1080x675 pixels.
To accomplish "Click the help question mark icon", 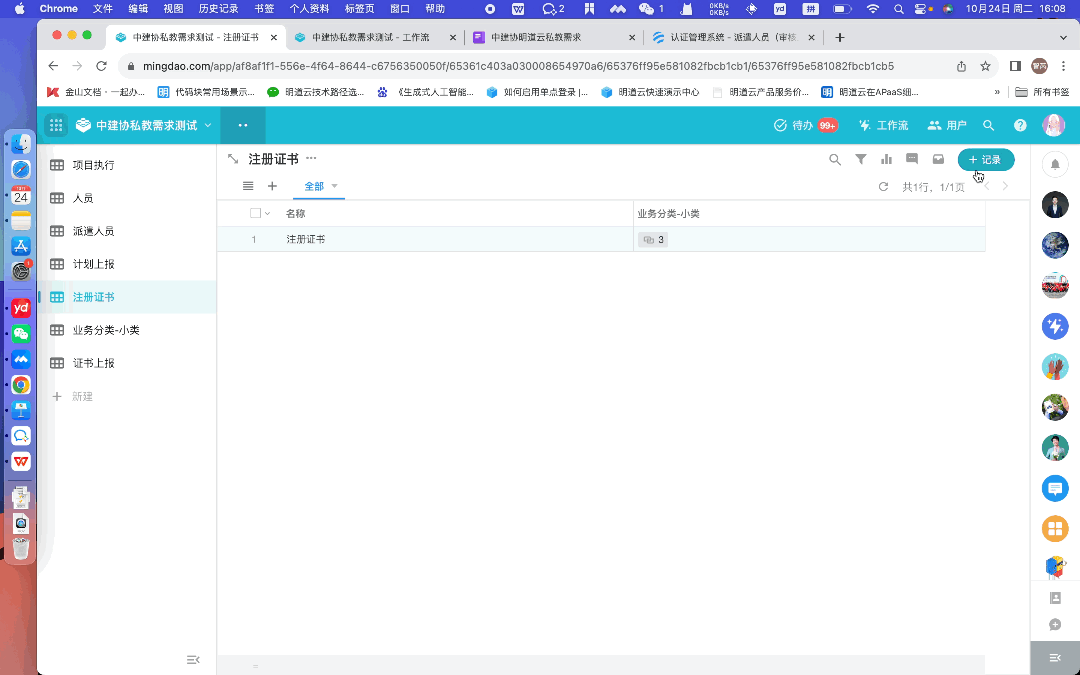I will 1020,125.
